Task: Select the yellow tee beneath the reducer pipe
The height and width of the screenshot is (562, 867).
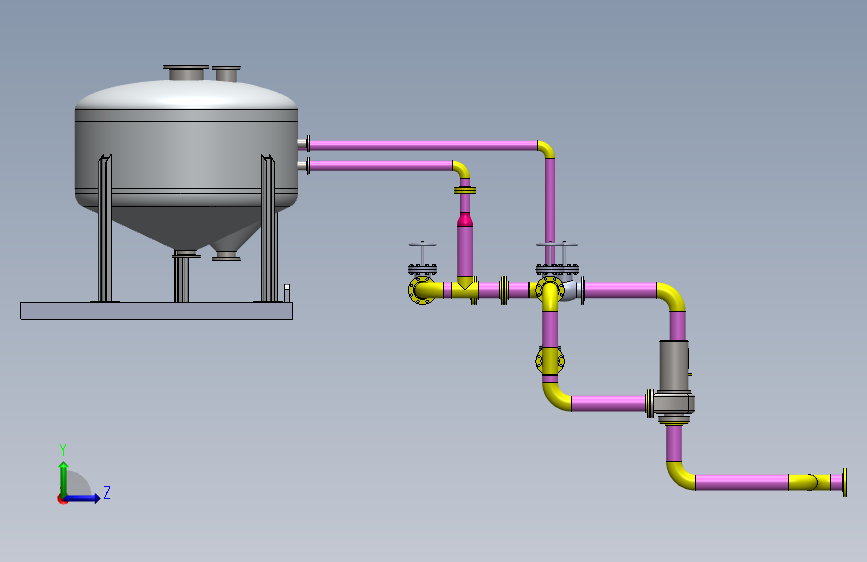Action: (x=464, y=289)
